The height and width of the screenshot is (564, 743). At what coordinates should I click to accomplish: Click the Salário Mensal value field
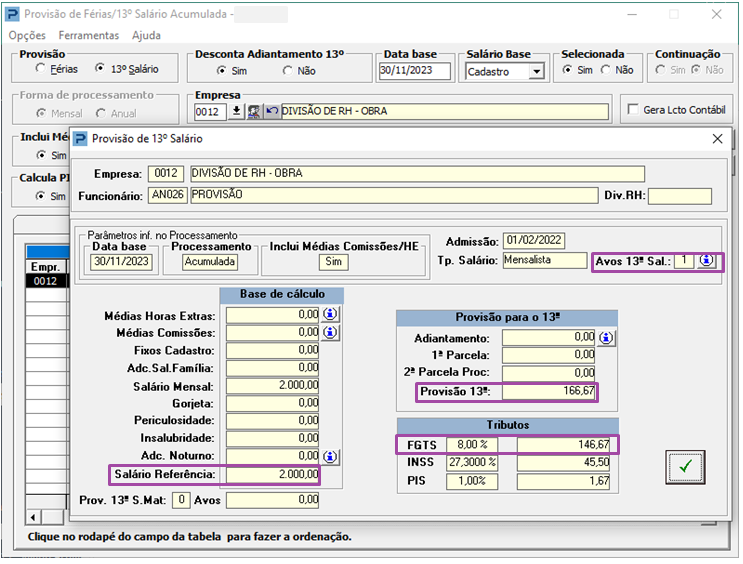(x=273, y=386)
